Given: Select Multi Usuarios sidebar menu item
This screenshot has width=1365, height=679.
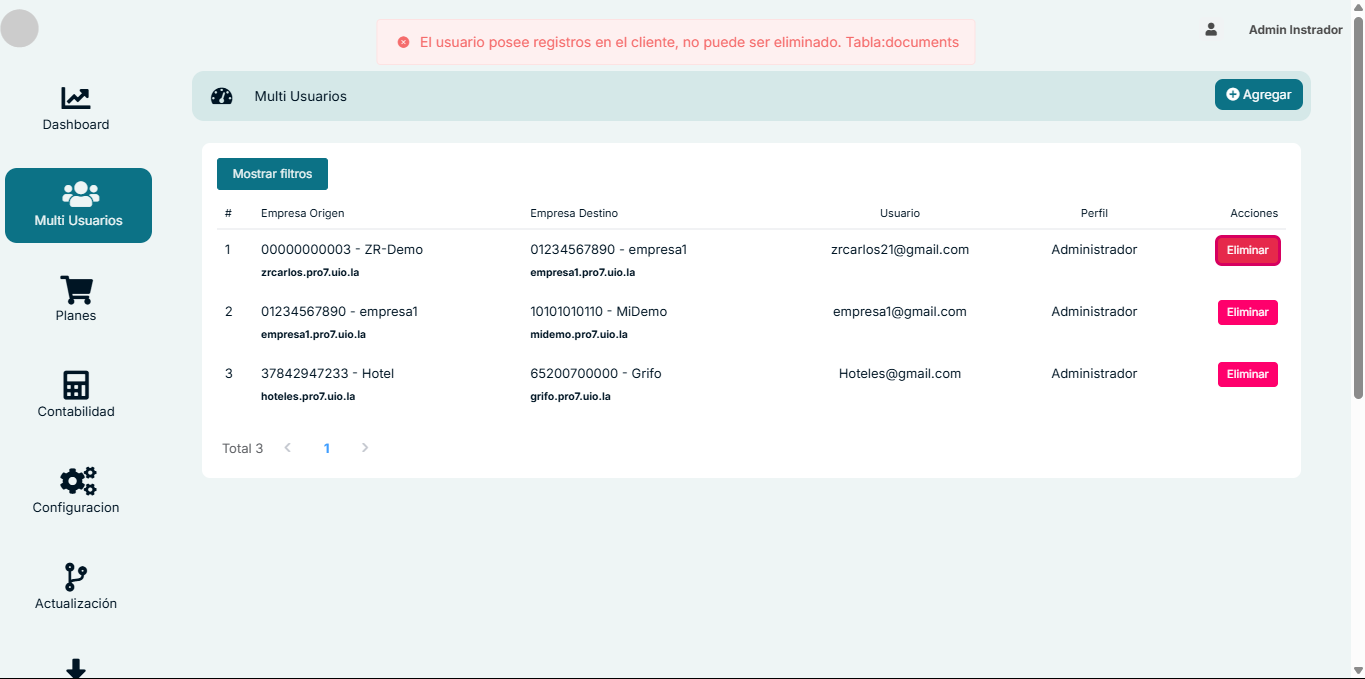Looking at the screenshot, I should click(x=78, y=205).
